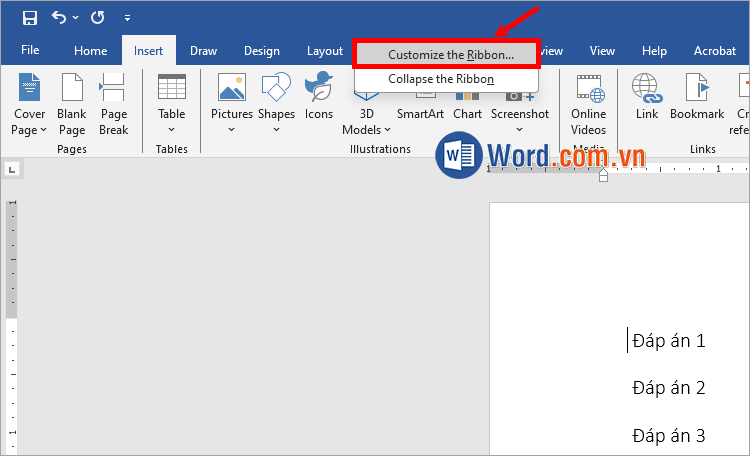Screen dimensions: 750x456
Task: Open the 3D Models dropdown
Action: click(x=366, y=122)
